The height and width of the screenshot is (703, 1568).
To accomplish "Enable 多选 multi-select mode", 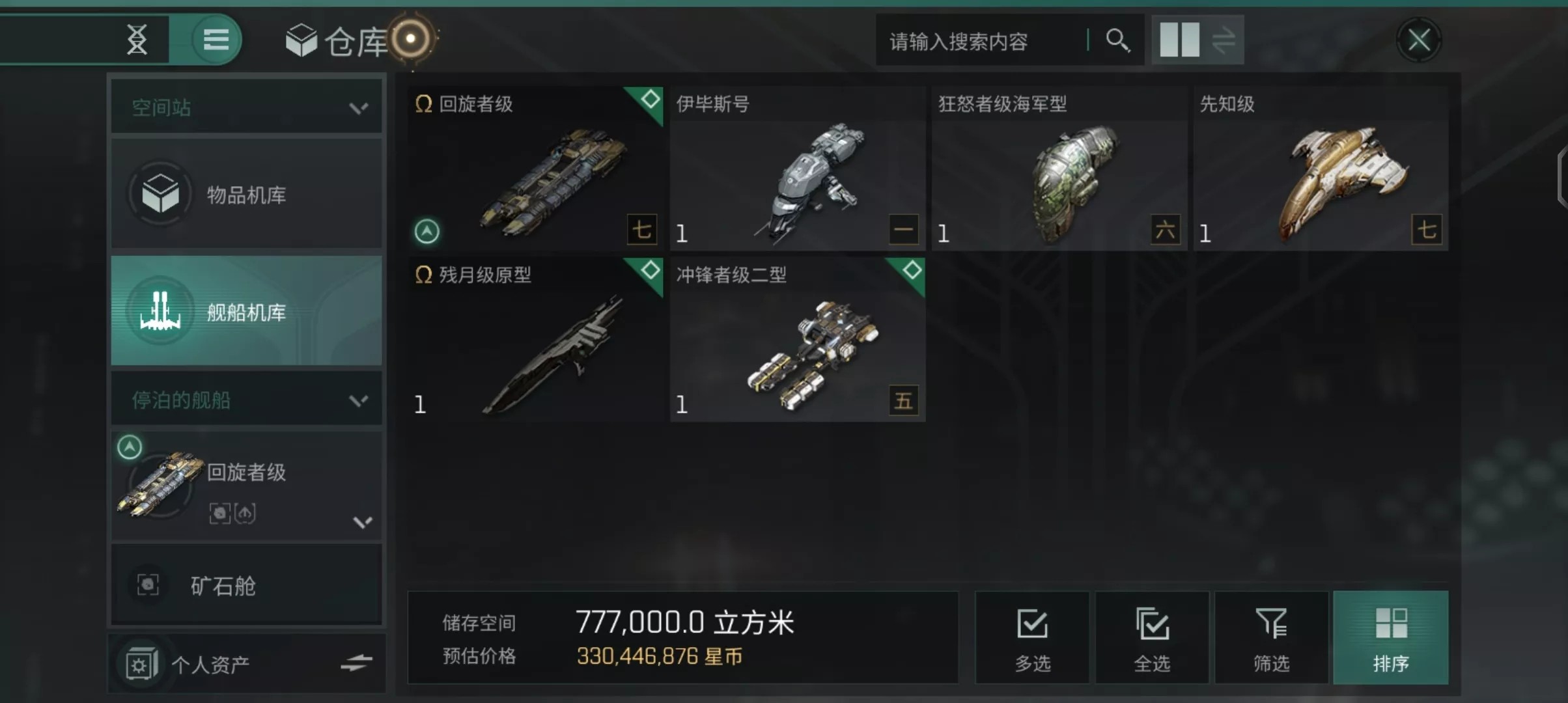I will 1032,637.
